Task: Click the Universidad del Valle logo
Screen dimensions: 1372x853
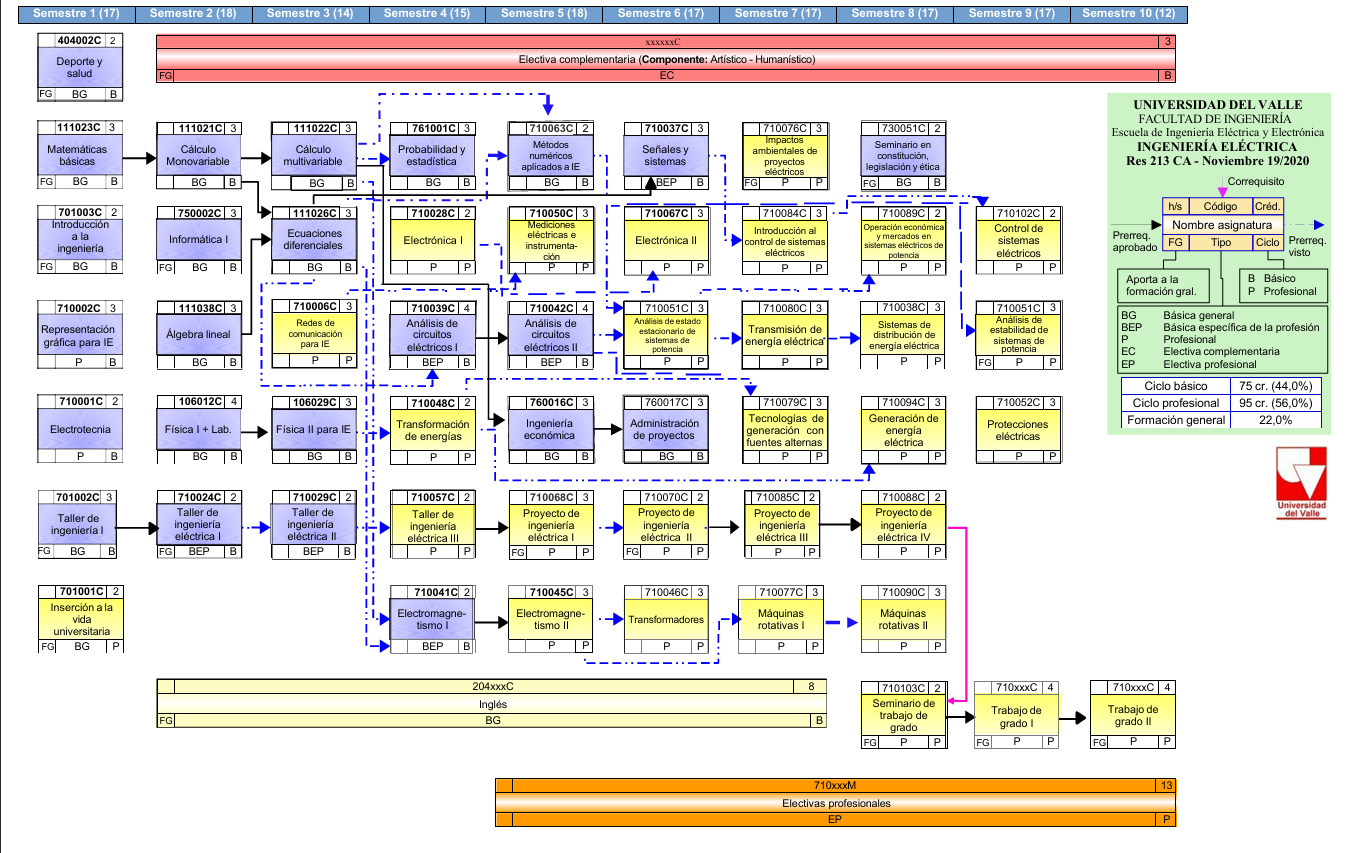Action: click(x=1302, y=482)
